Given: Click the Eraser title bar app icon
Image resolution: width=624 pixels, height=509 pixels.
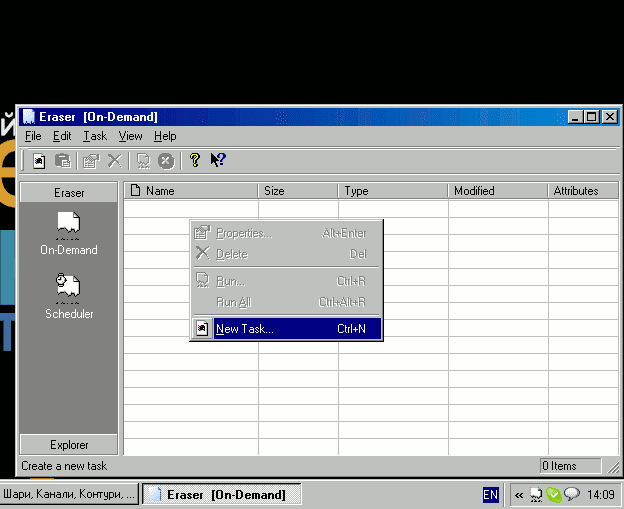Looking at the screenshot, I should point(29,117).
